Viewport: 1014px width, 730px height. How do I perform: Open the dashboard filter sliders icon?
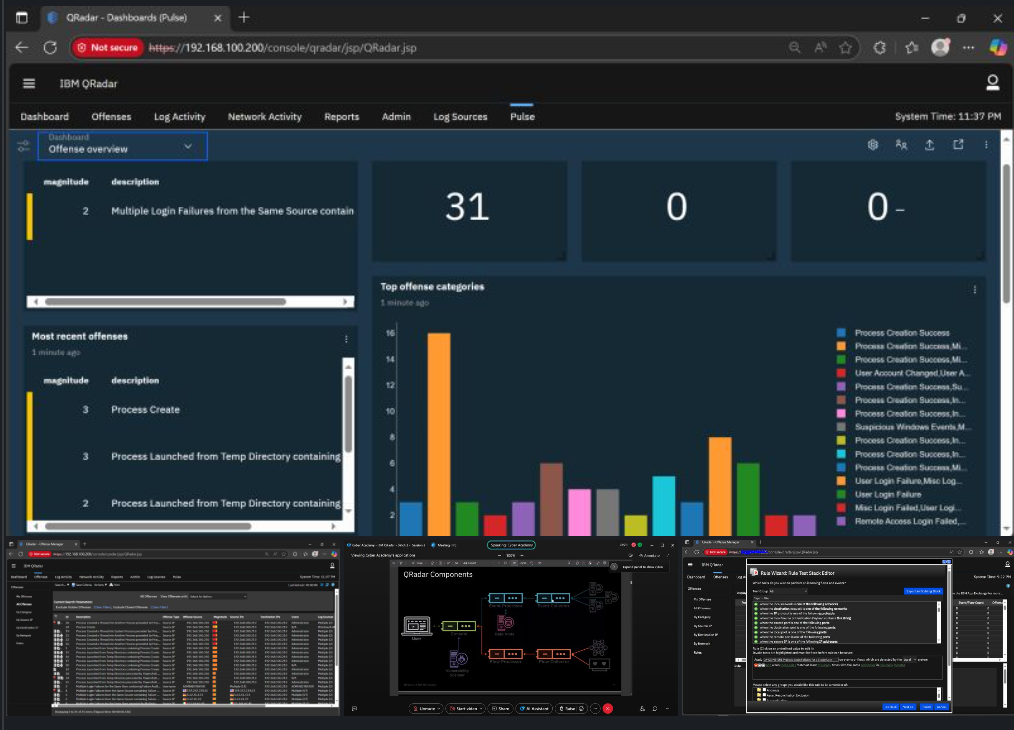coord(23,146)
